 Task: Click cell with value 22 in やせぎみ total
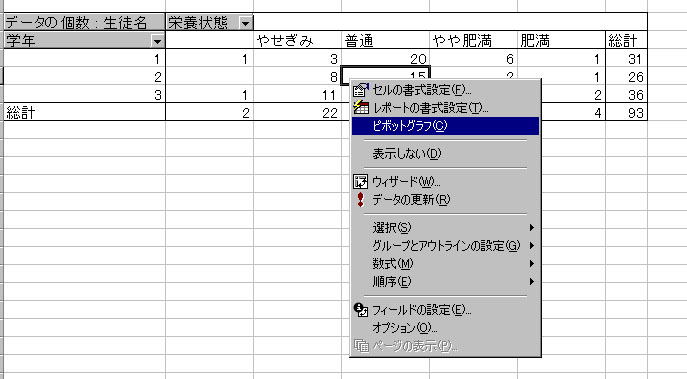pos(297,112)
